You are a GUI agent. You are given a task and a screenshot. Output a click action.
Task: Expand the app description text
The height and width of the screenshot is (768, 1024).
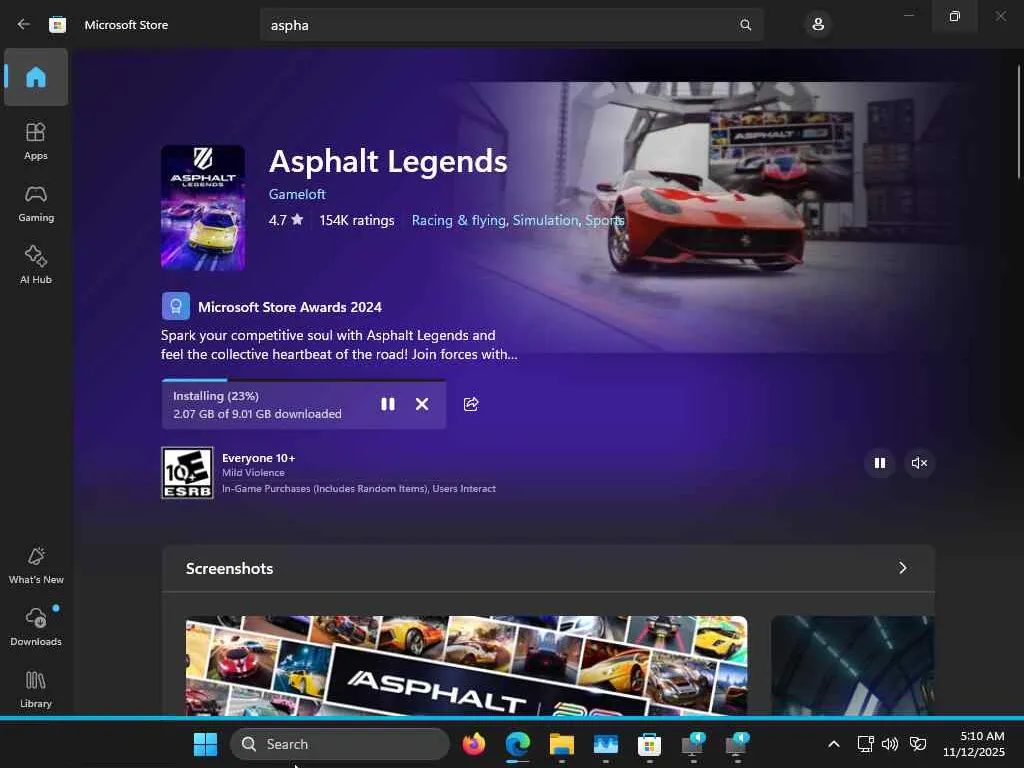coord(339,345)
